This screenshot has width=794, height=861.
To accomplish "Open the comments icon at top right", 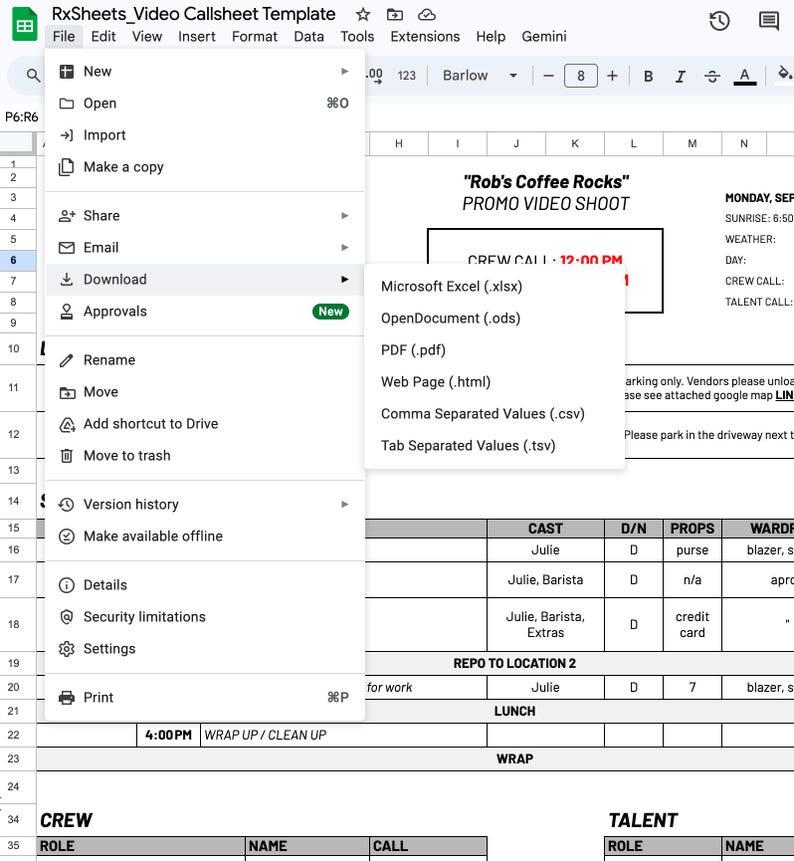I will coord(768,21).
